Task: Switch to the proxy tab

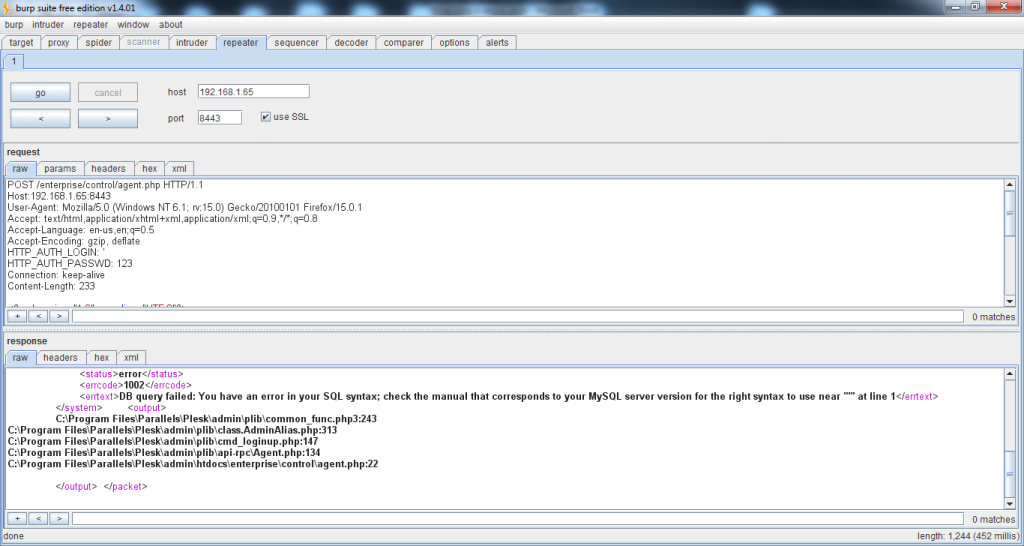Action: tap(59, 42)
